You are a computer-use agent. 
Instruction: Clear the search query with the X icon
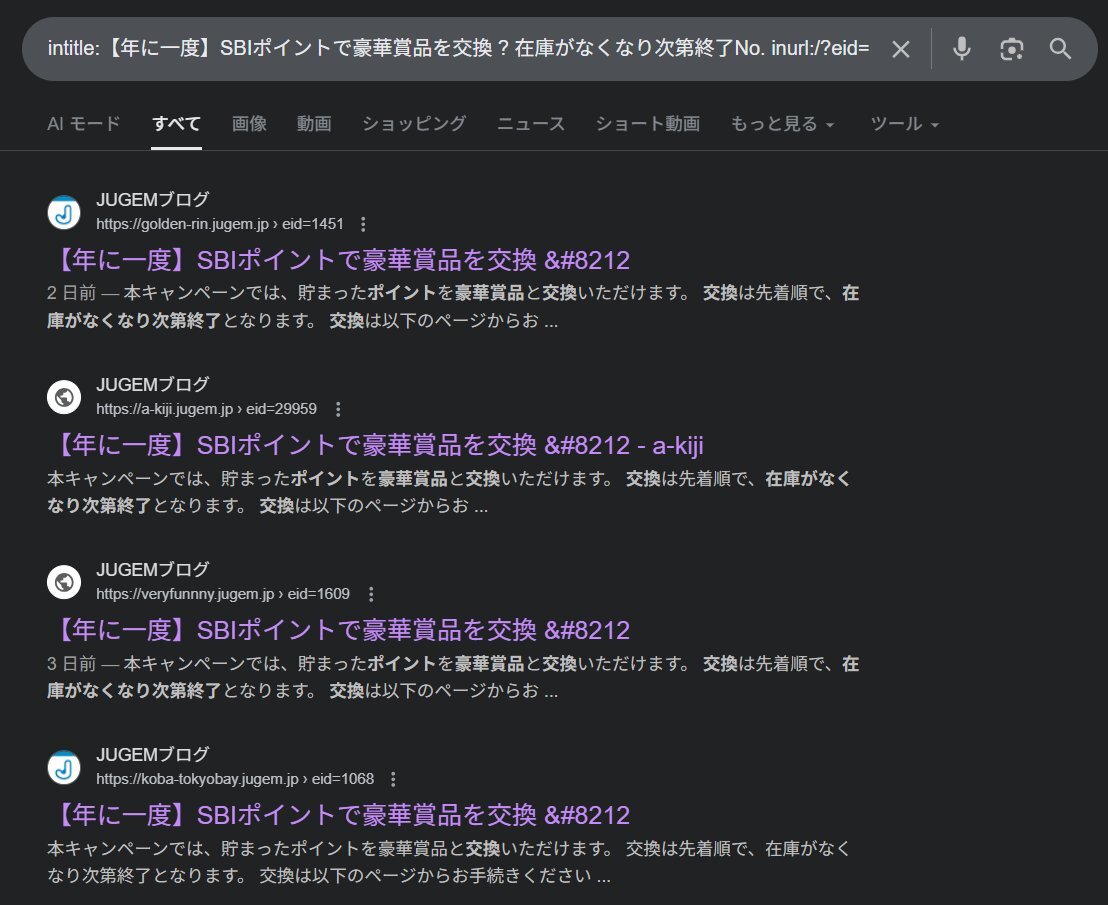[900, 48]
